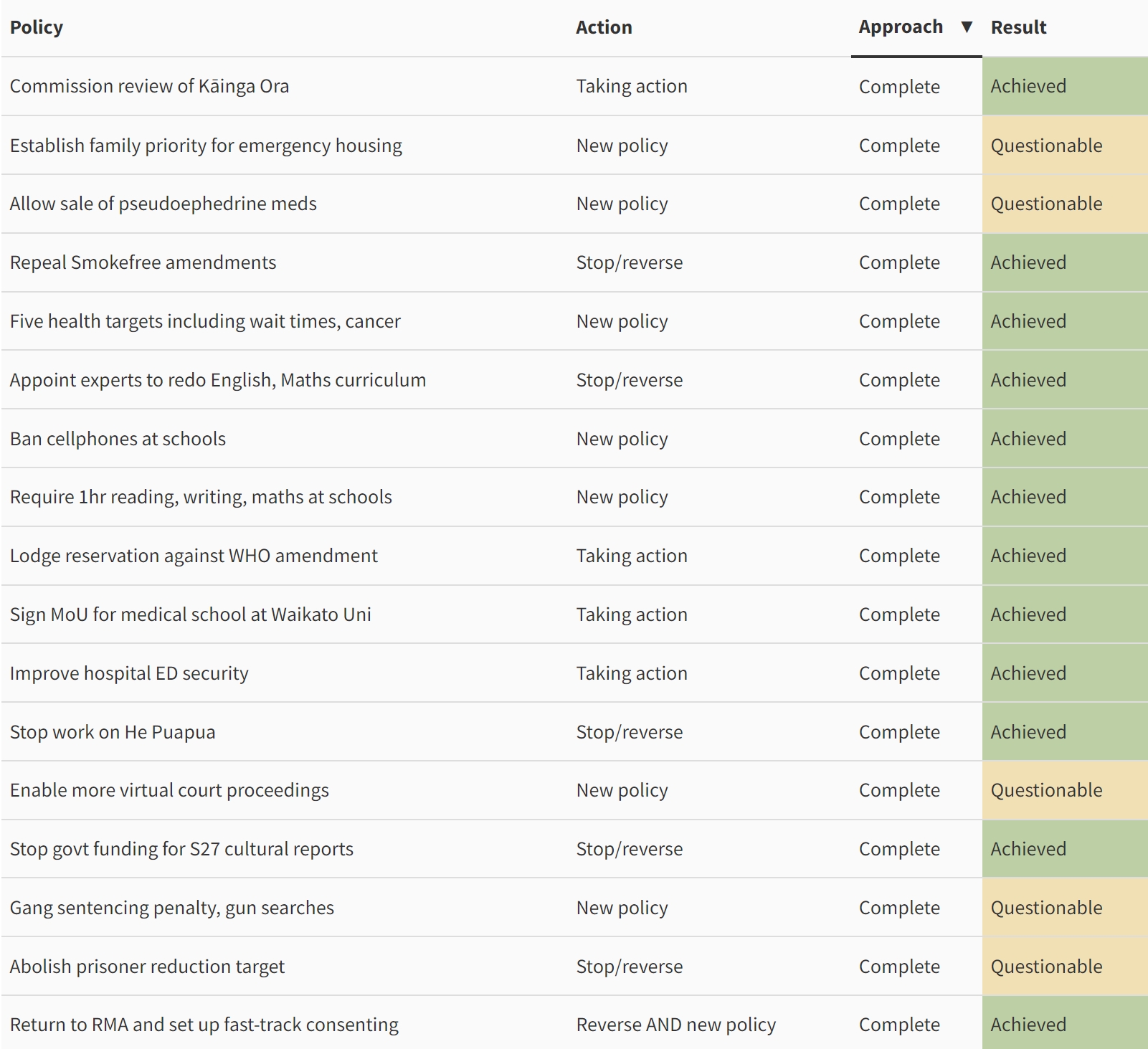
Task: Click 'Five health targets including wait times, cancer'
Action: (205, 321)
